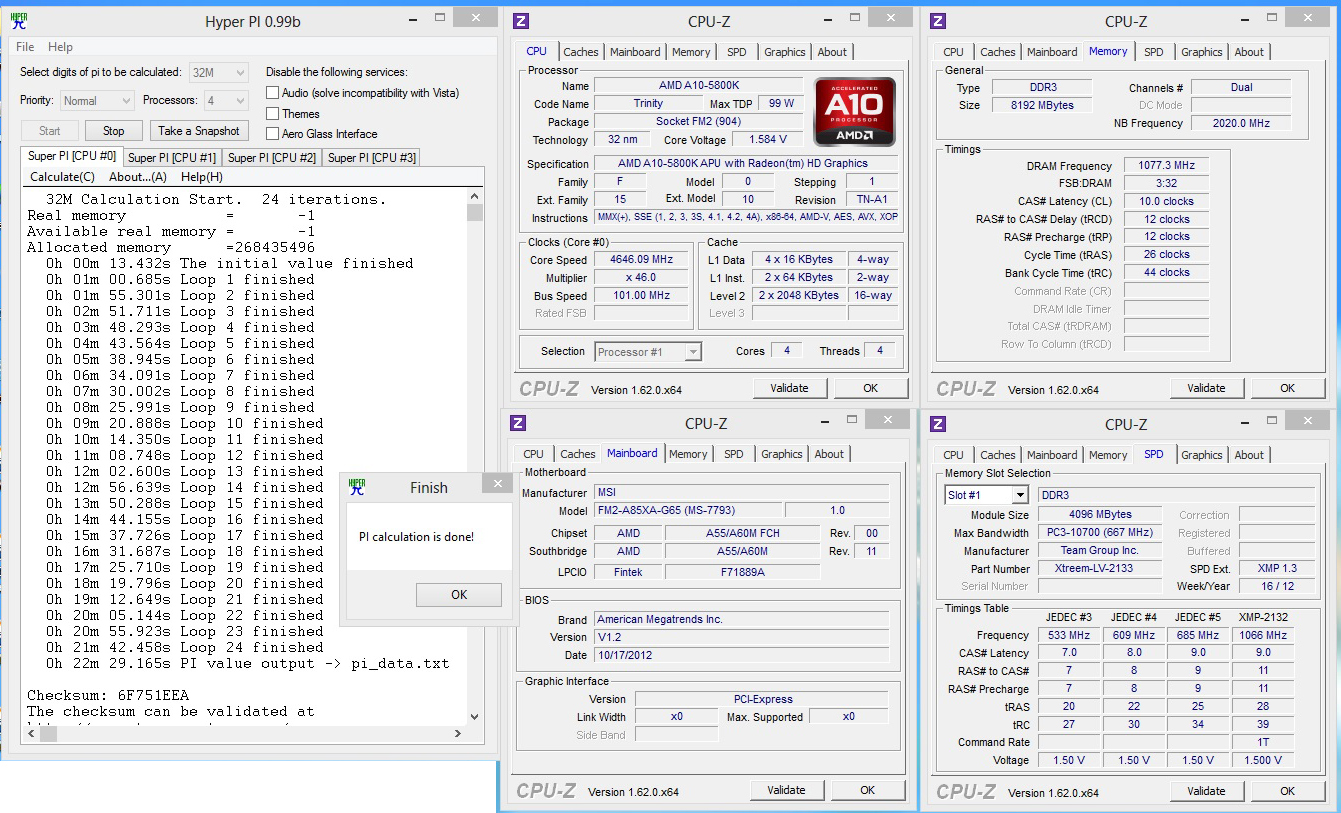Click the Loop 24 finished line

[185, 648]
